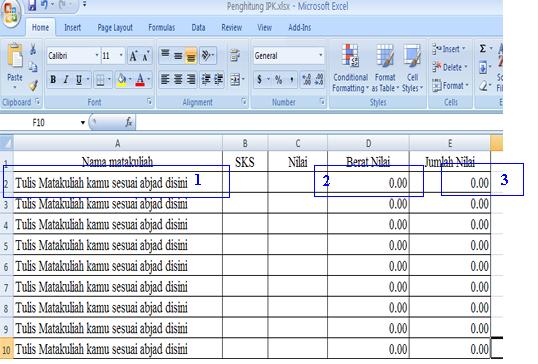Copy the selection

point(33,67)
